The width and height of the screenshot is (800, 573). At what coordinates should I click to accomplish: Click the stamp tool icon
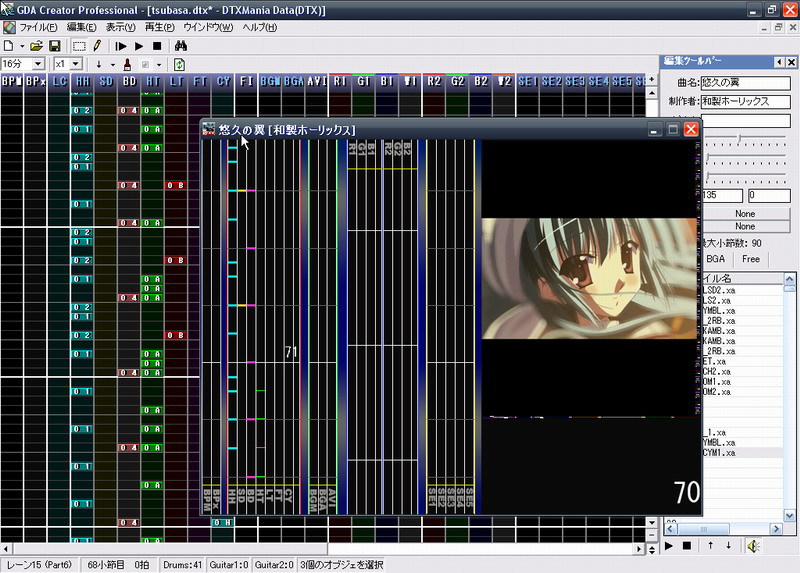pyautogui.click(x=128, y=64)
